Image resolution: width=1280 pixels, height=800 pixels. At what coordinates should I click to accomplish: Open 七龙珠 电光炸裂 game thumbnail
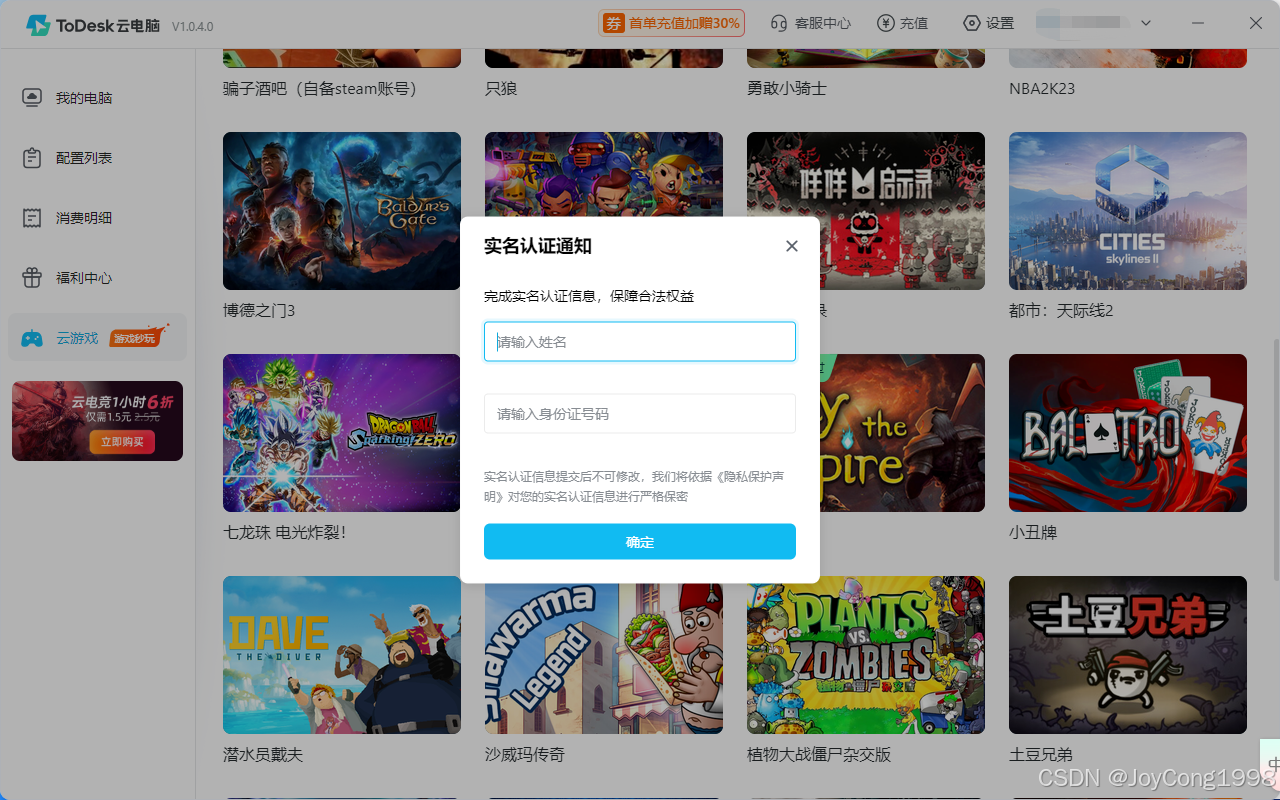[342, 433]
